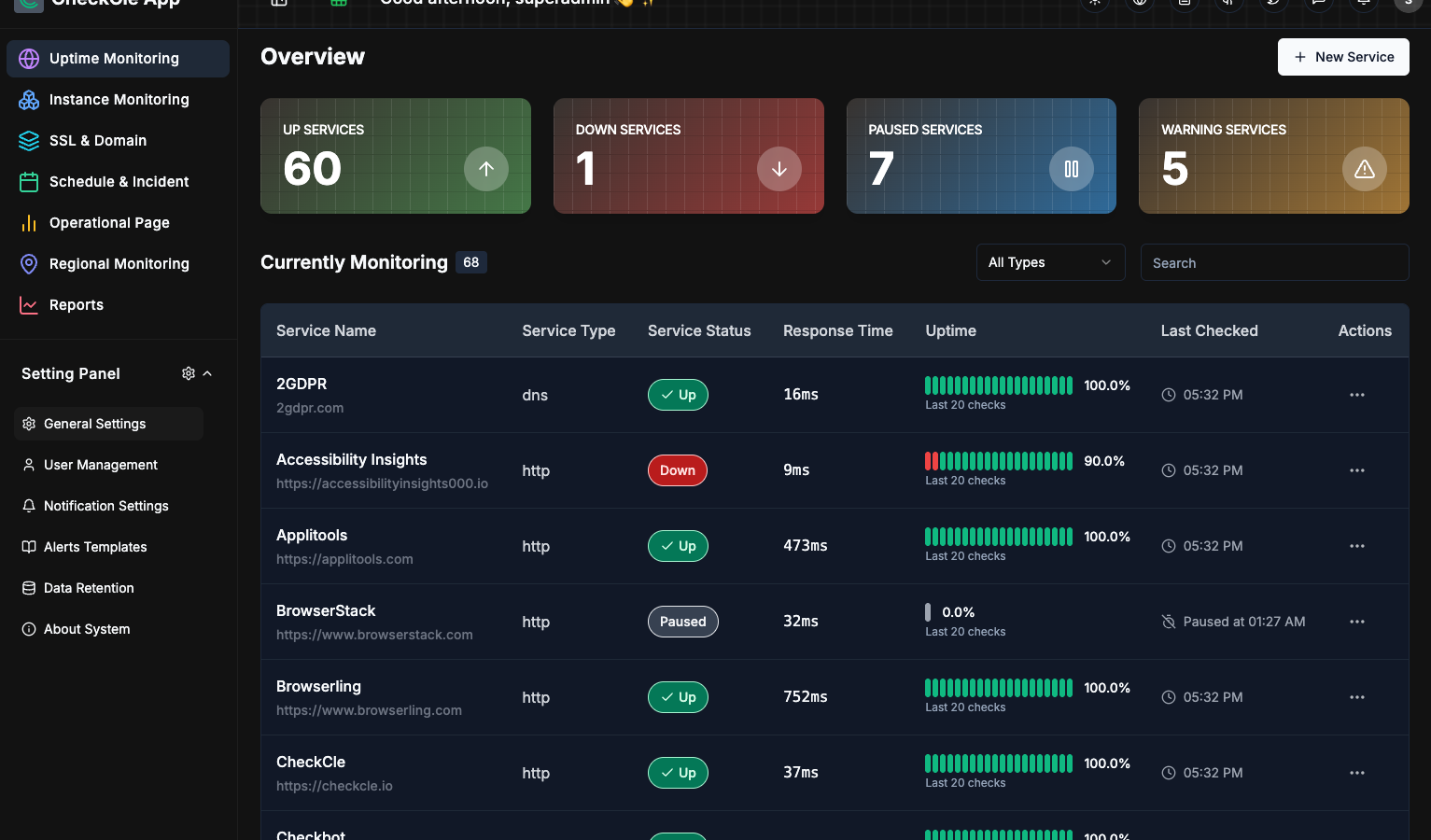The height and width of the screenshot is (840, 1431).
Task: Click the BrowserStack paused-at bell icon
Action: point(1168,622)
